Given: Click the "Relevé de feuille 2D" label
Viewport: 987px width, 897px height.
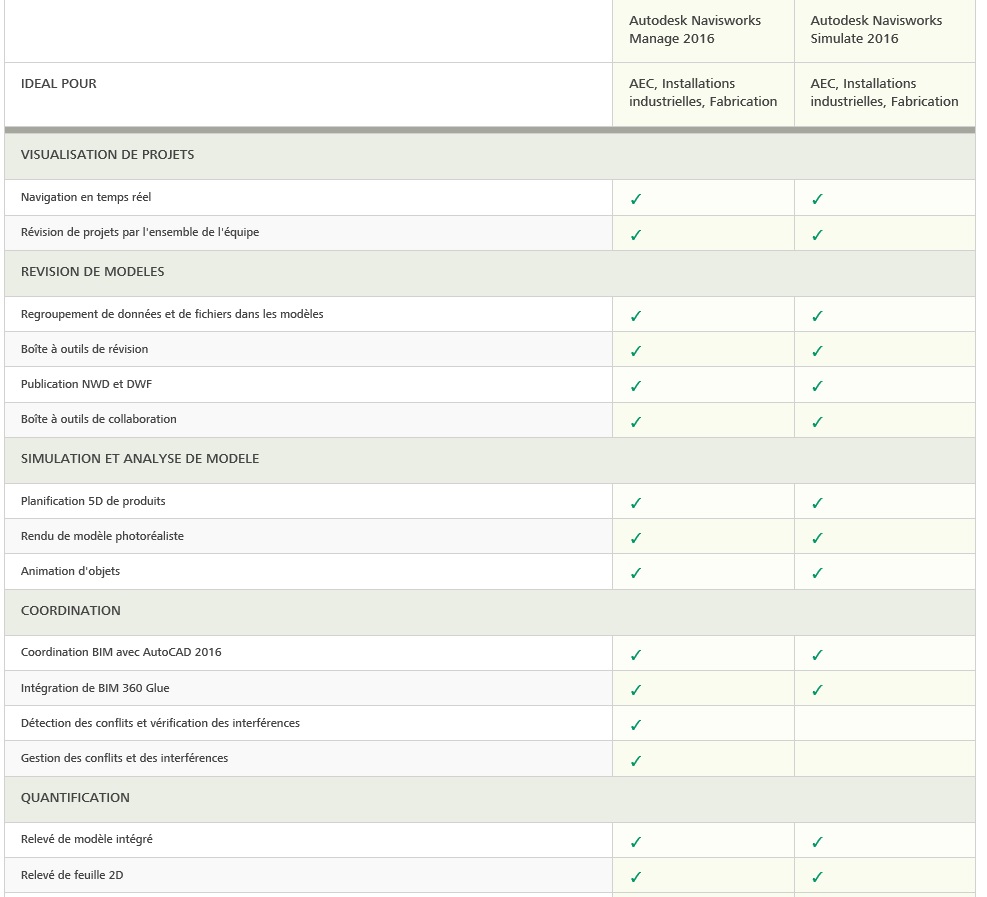Looking at the screenshot, I should [72, 875].
